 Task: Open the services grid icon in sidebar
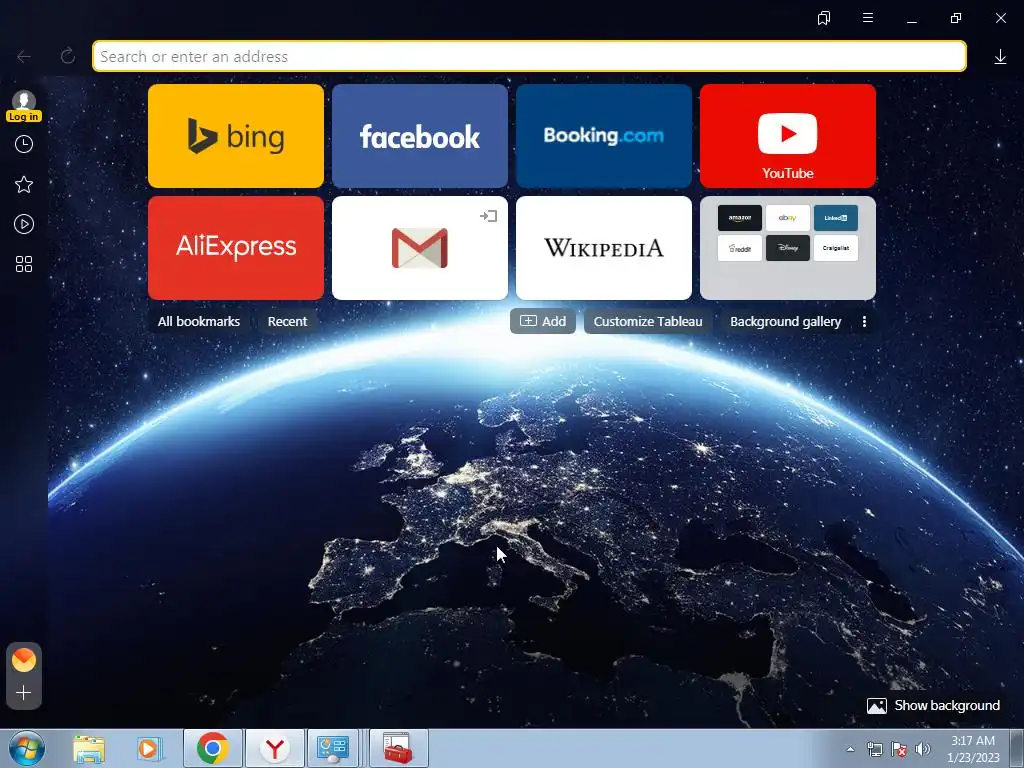point(24,264)
